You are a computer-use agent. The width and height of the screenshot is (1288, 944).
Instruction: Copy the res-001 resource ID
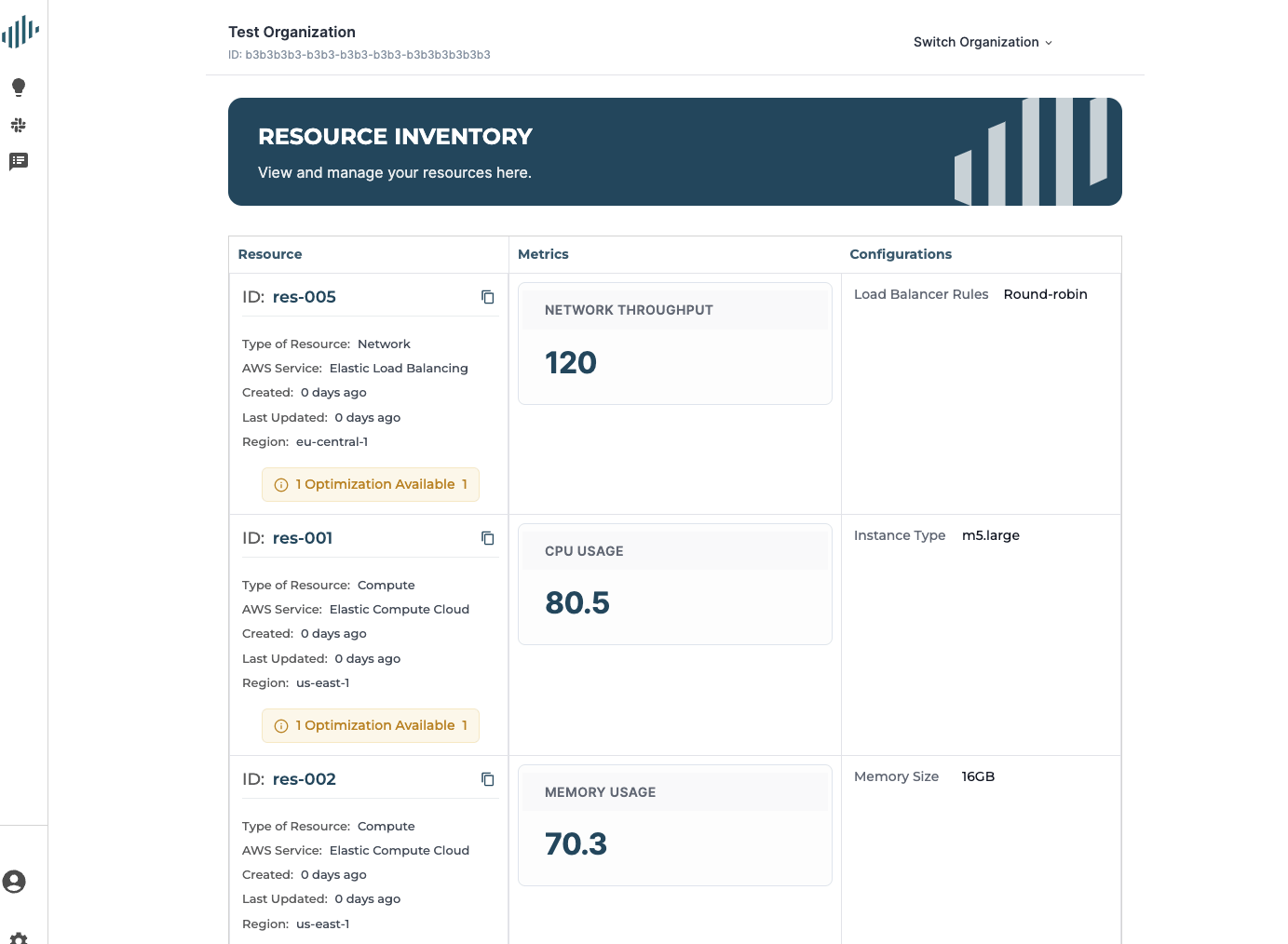coord(487,538)
